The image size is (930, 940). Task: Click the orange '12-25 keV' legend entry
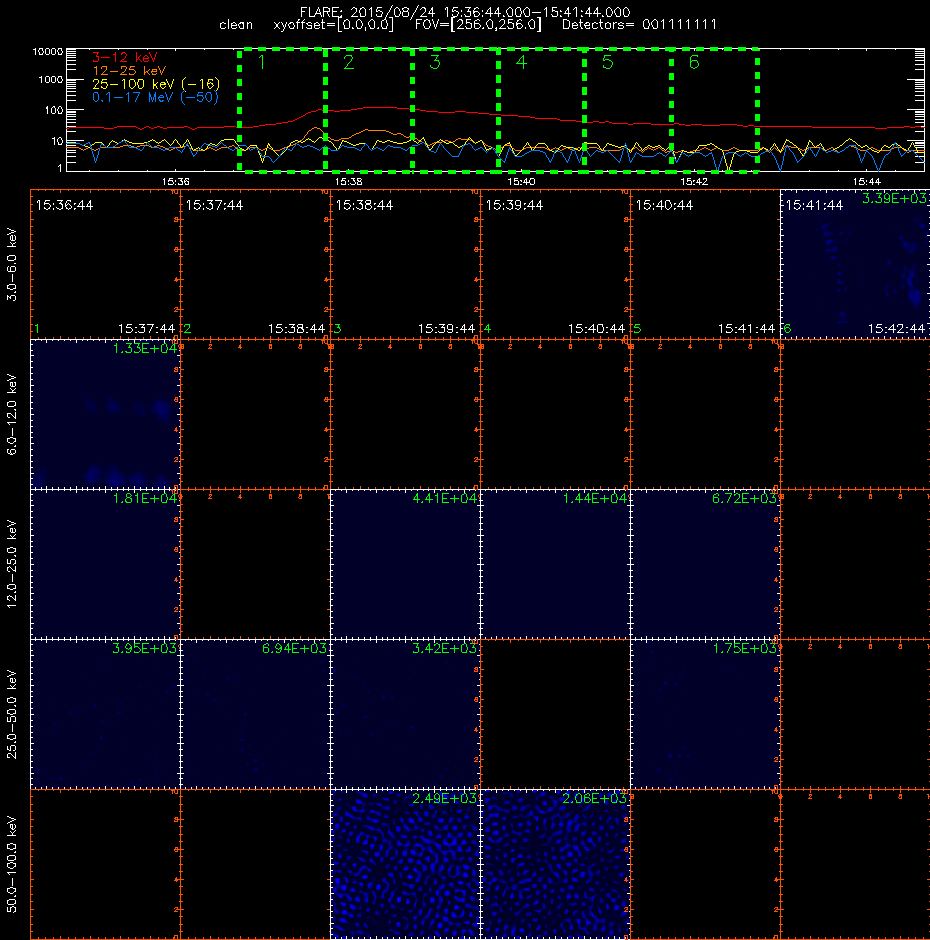(x=129, y=71)
